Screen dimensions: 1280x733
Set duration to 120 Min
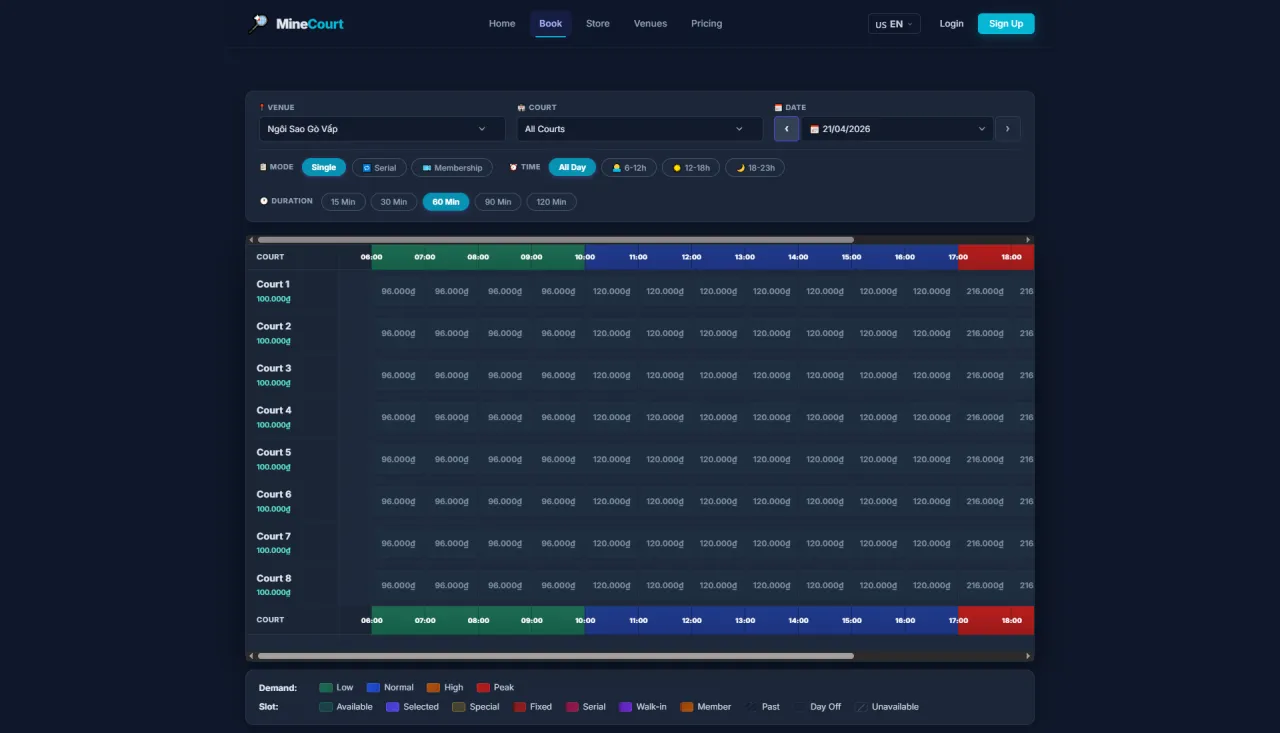click(552, 202)
